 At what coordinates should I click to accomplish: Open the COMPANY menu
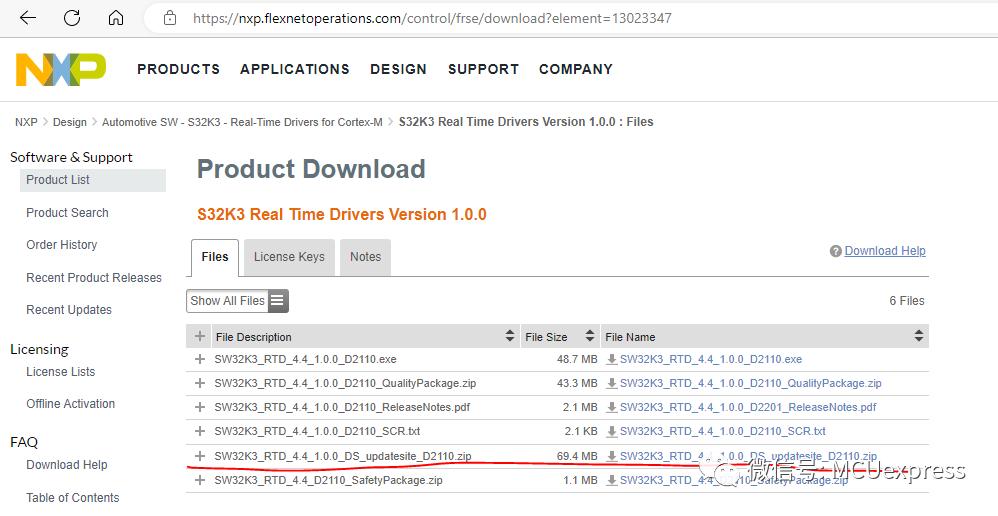[575, 69]
